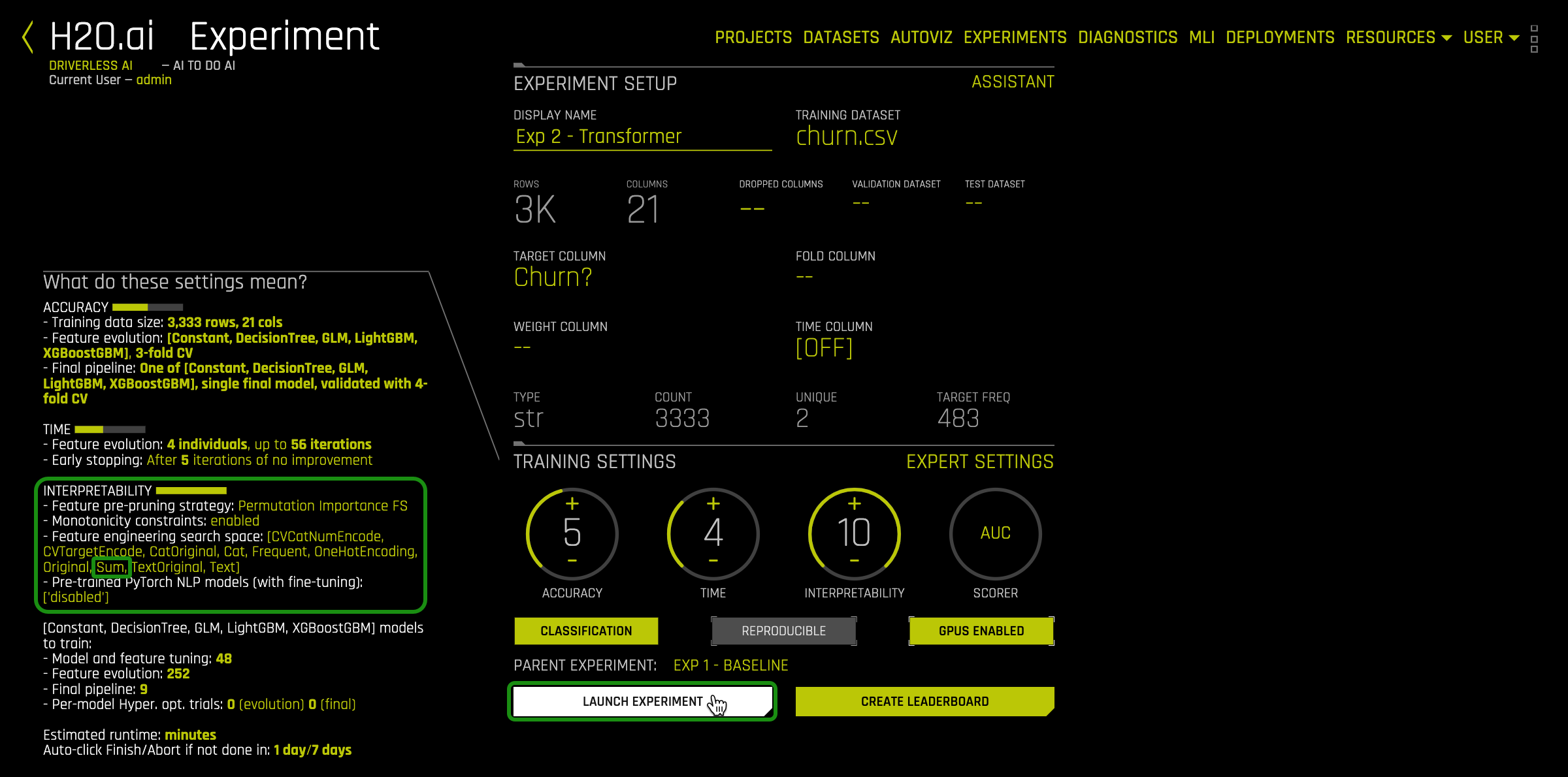Viewport: 1568px width, 777px height.
Task: Increase Interpretability with plus sign
Action: pyautogui.click(x=854, y=503)
